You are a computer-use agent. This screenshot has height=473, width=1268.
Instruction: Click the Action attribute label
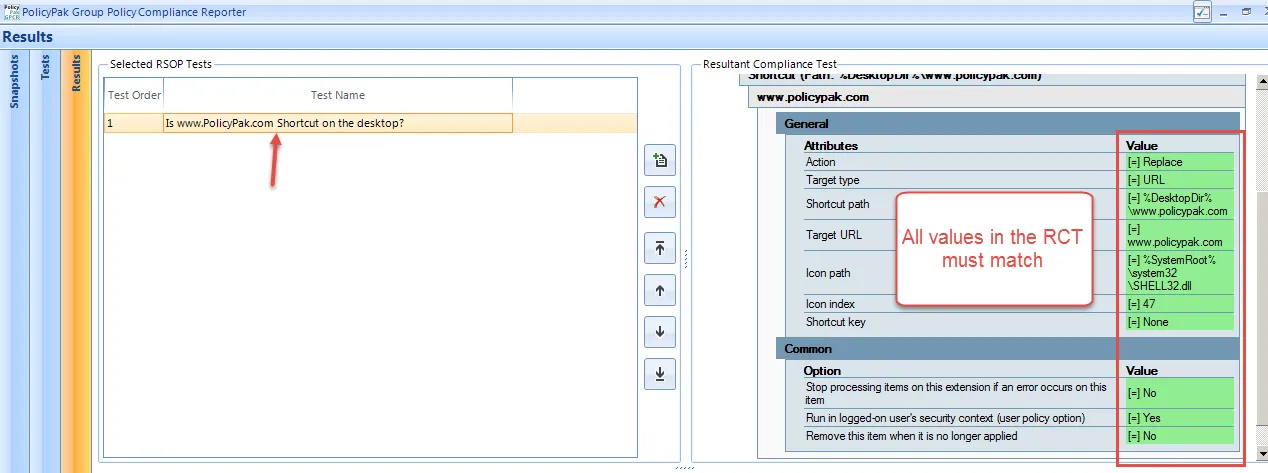(x=820, y=162)
